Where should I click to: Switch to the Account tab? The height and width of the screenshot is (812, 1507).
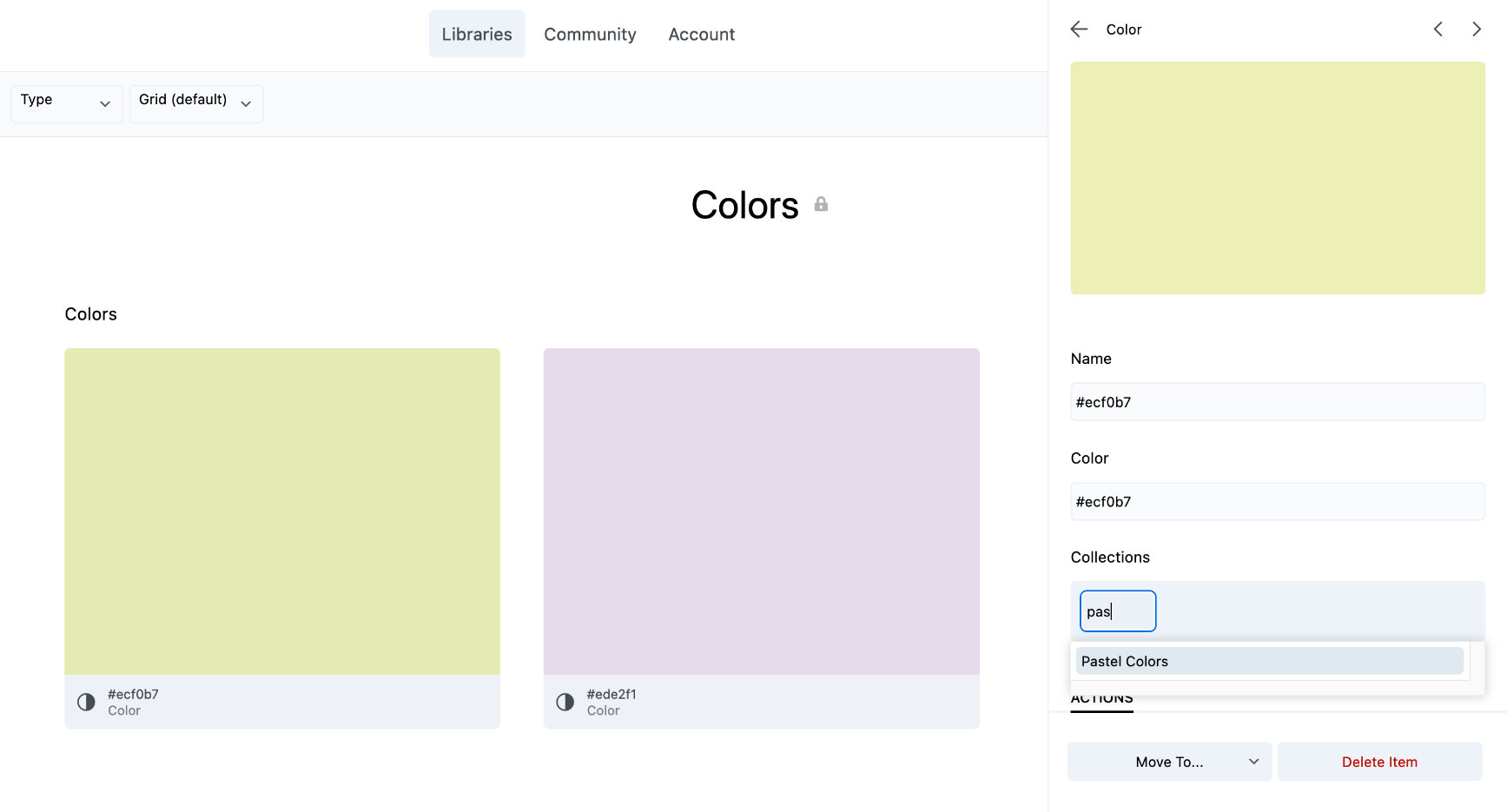coord(701,34)
